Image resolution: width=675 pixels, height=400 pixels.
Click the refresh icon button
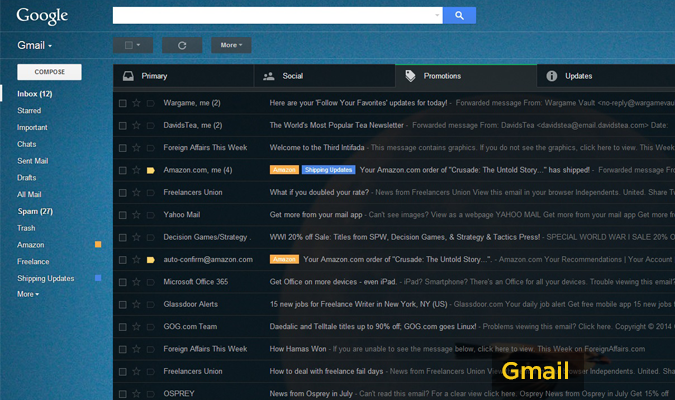182,45
